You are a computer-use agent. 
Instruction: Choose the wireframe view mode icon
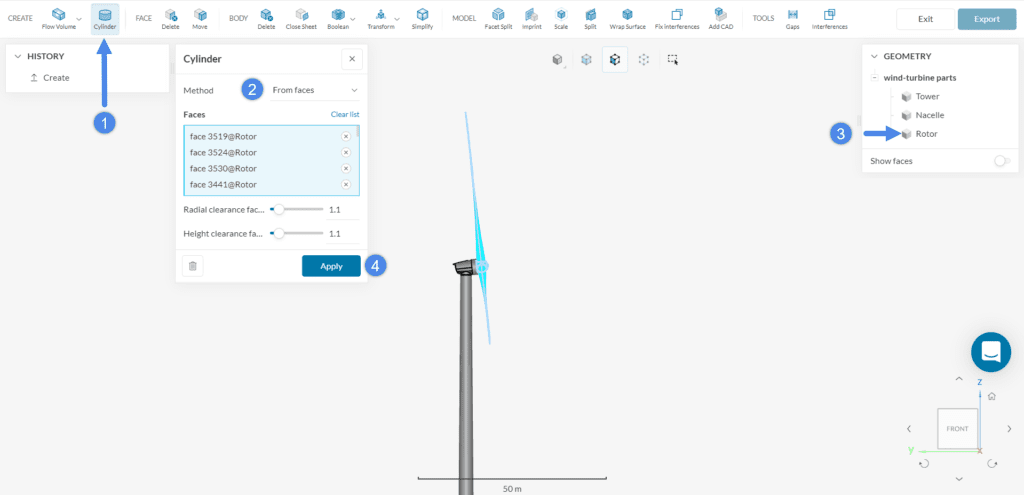click(644, 60)
